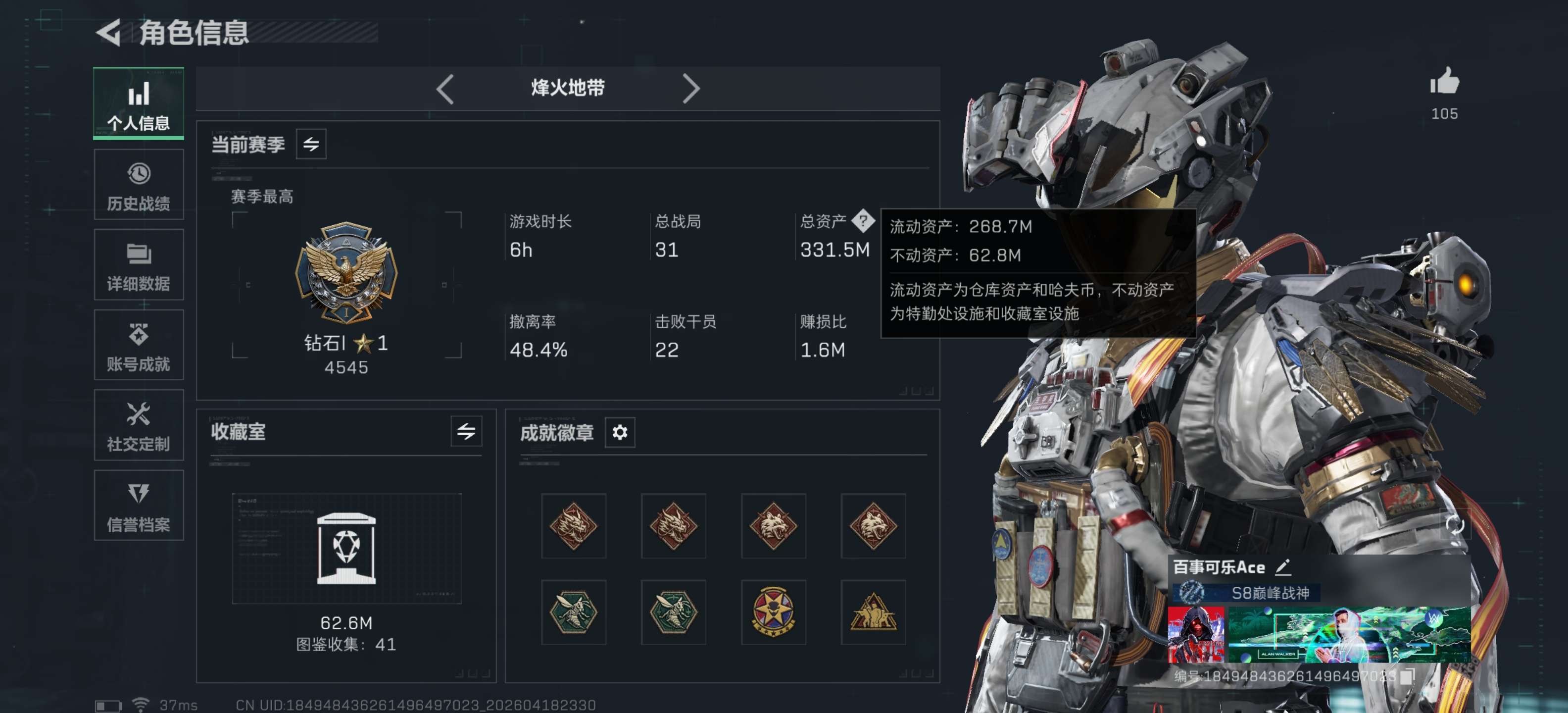The height and width of the screenshot is (713, 1568).
Task: Open the 历史战绩 tab
Action: [x=139, y=185]
